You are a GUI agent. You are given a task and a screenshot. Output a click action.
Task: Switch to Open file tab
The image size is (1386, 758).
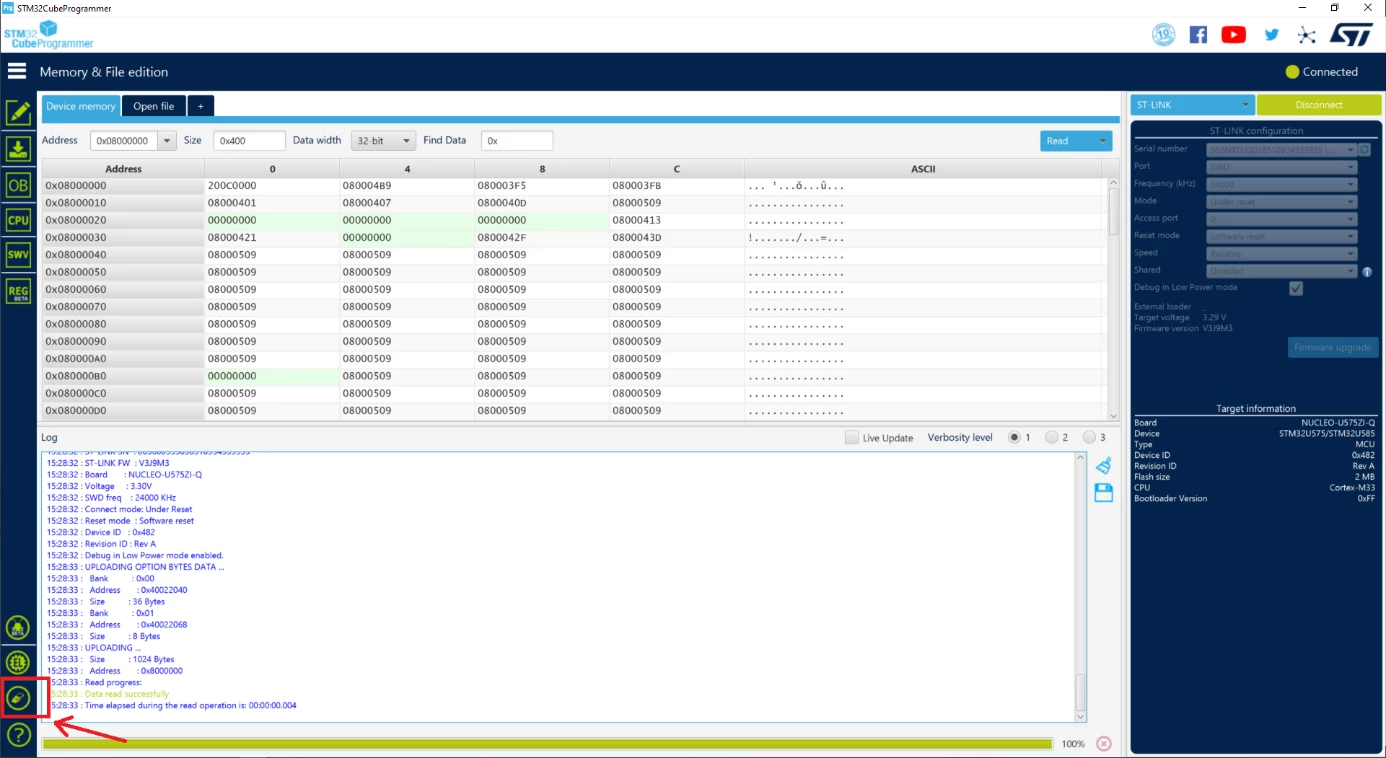tap(154, 106)
